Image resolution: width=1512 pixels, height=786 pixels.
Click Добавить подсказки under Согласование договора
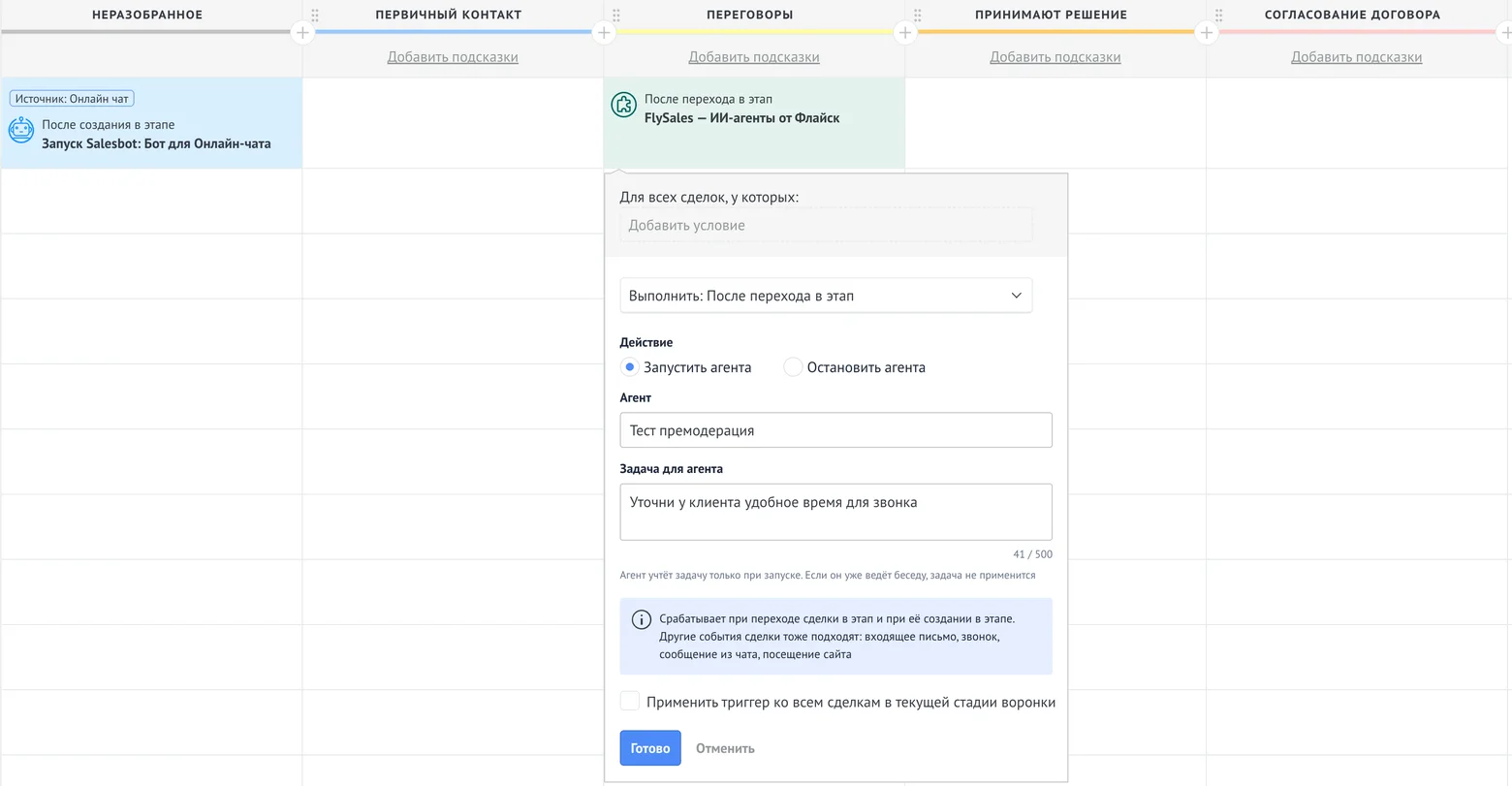(1357, 57)
